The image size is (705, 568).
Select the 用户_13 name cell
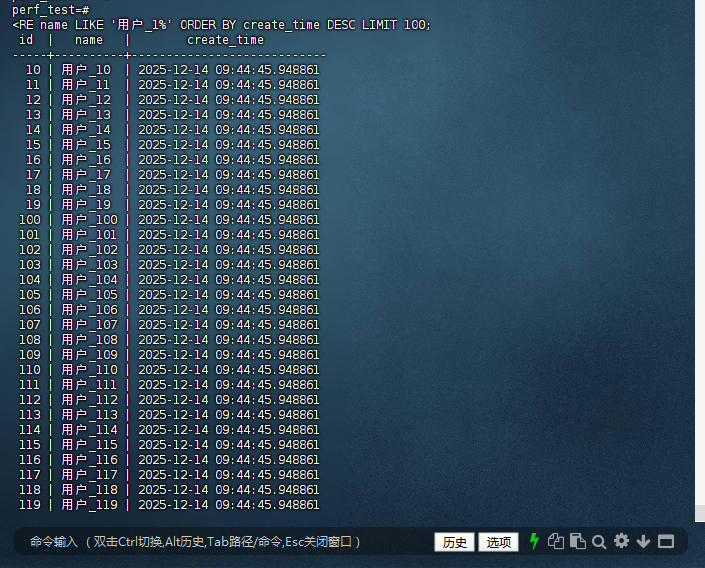point(86,115)
